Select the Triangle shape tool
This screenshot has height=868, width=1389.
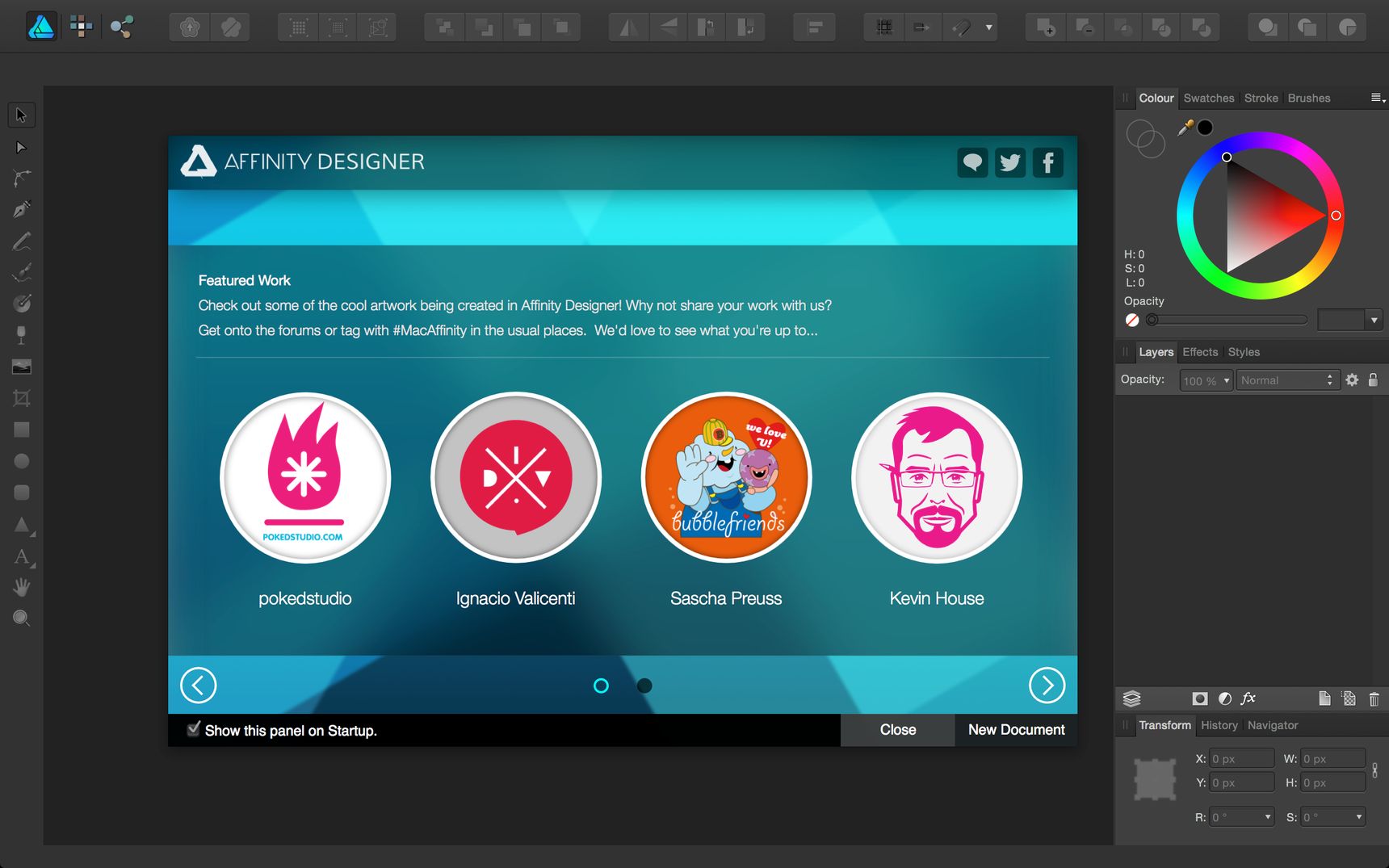click(21, 525)
